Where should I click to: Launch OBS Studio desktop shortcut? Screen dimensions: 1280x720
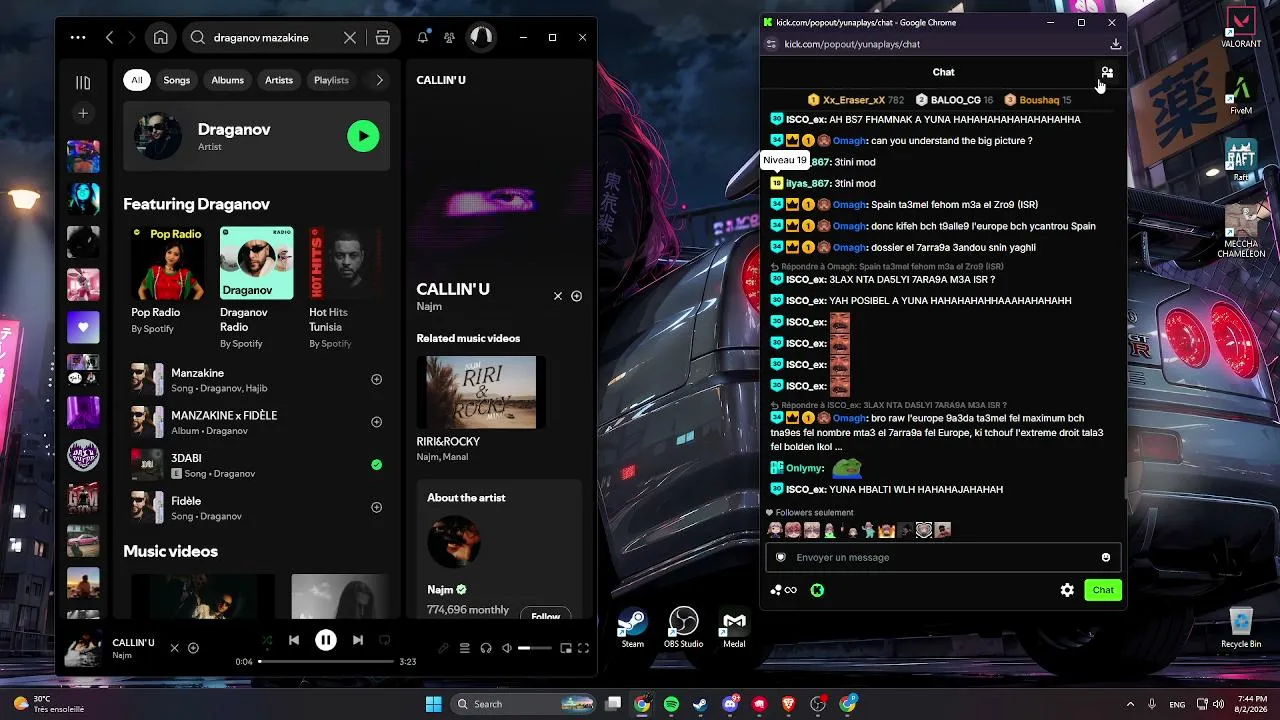tap(684, 628)
